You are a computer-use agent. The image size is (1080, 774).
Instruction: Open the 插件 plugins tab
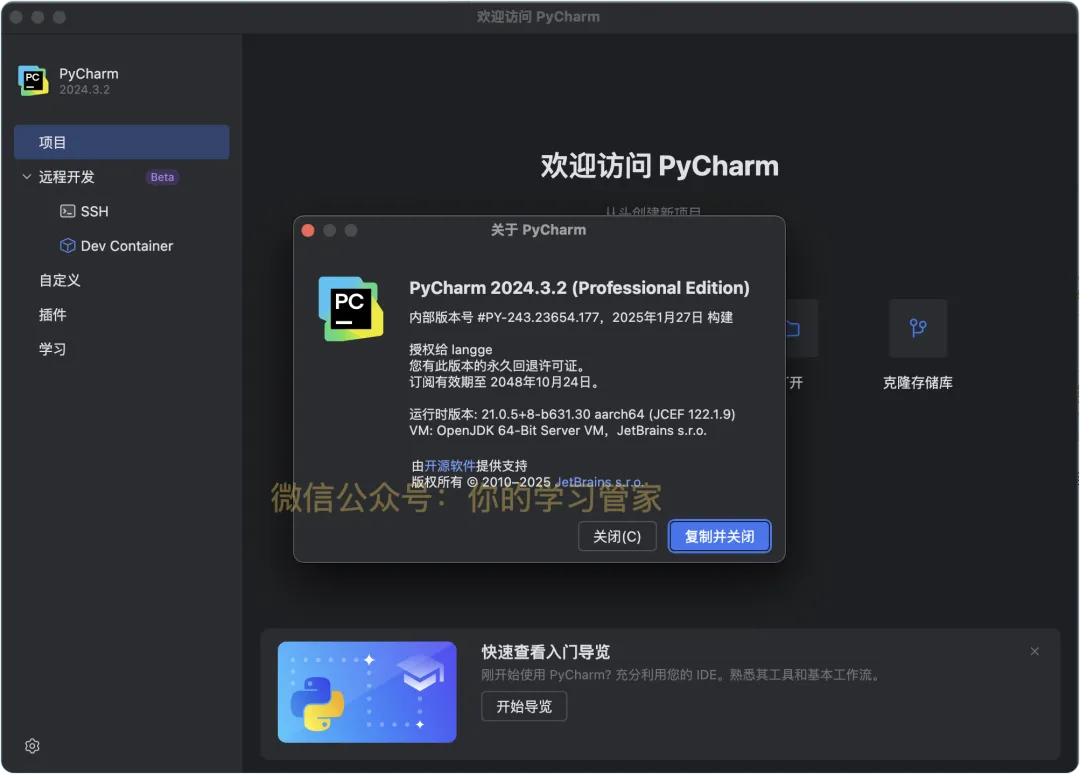tap(52, 315)
